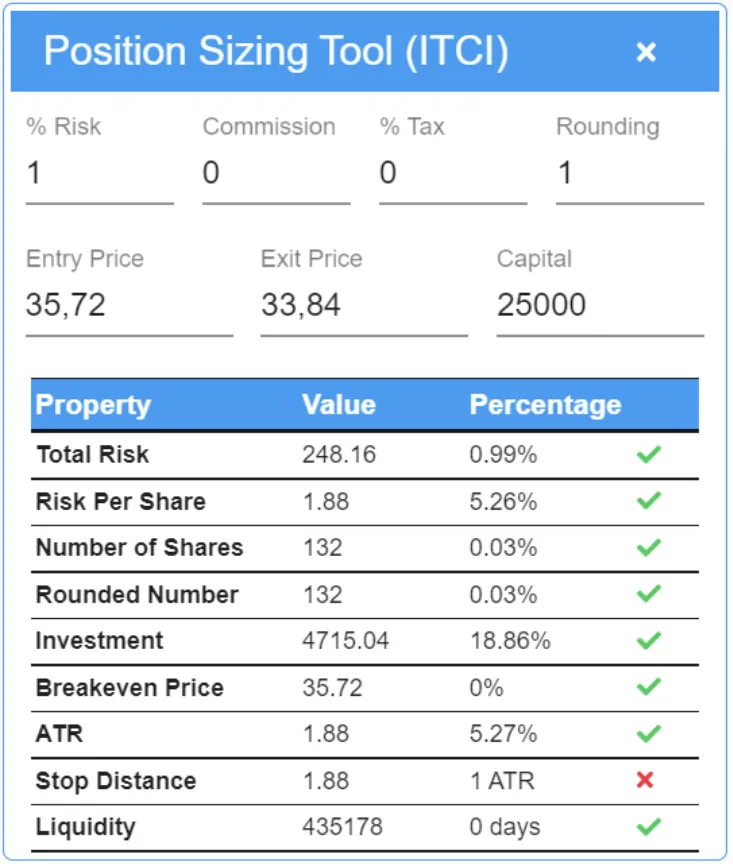The width and height of the screenshot is (733, 864).
Task: Click the Property column header
Action: (x=93, y=405)
